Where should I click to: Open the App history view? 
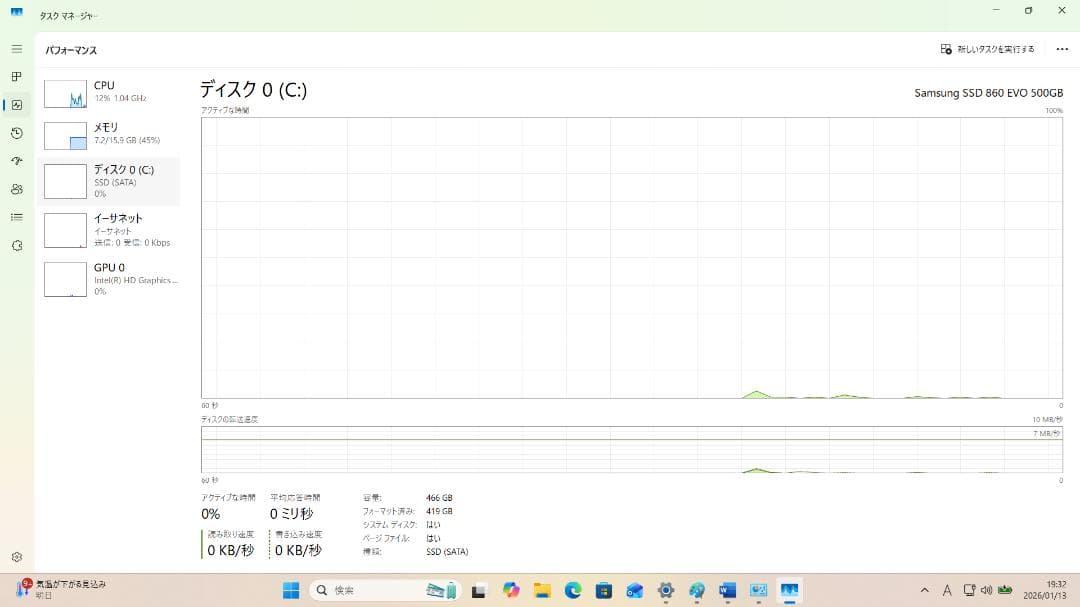16,132
